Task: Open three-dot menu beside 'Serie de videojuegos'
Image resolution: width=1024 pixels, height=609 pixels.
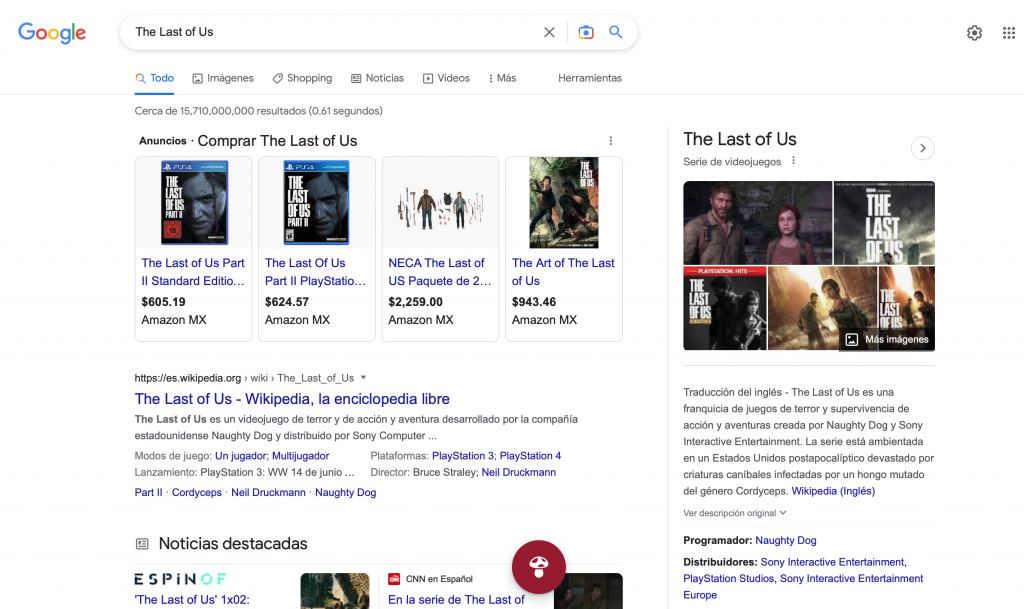Action: pyautogui.click(x=793, y=161)
